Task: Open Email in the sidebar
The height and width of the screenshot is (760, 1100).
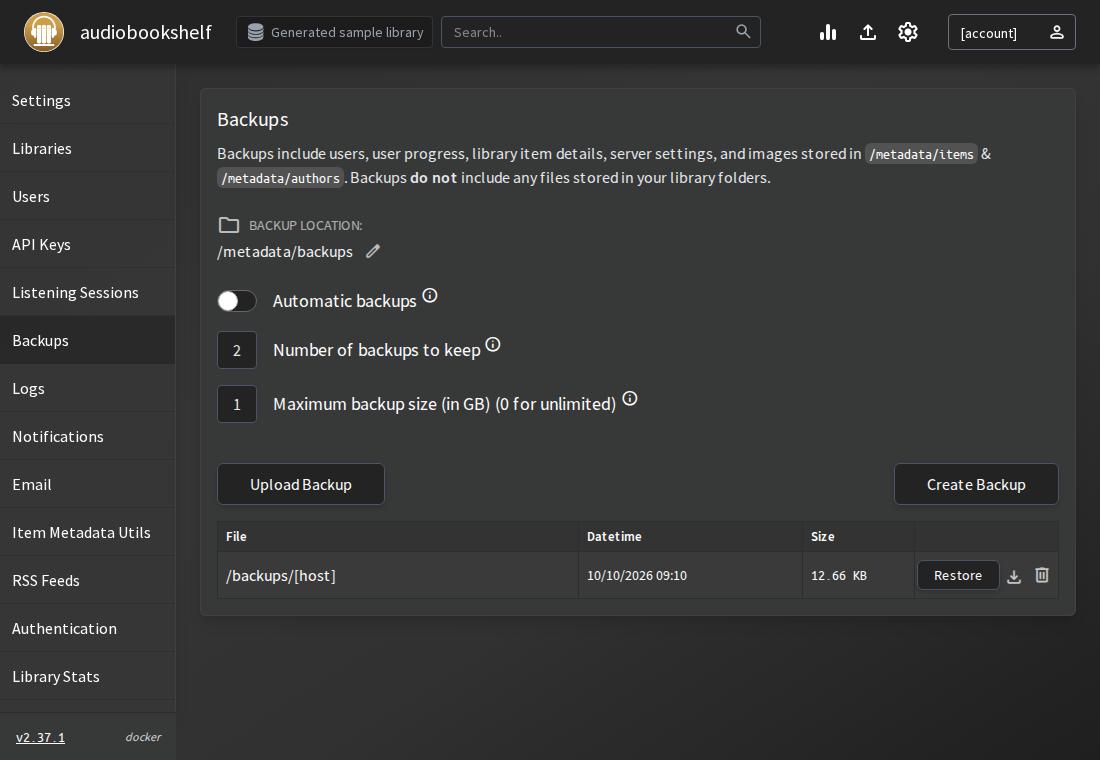Action: (x=88, y=485)
